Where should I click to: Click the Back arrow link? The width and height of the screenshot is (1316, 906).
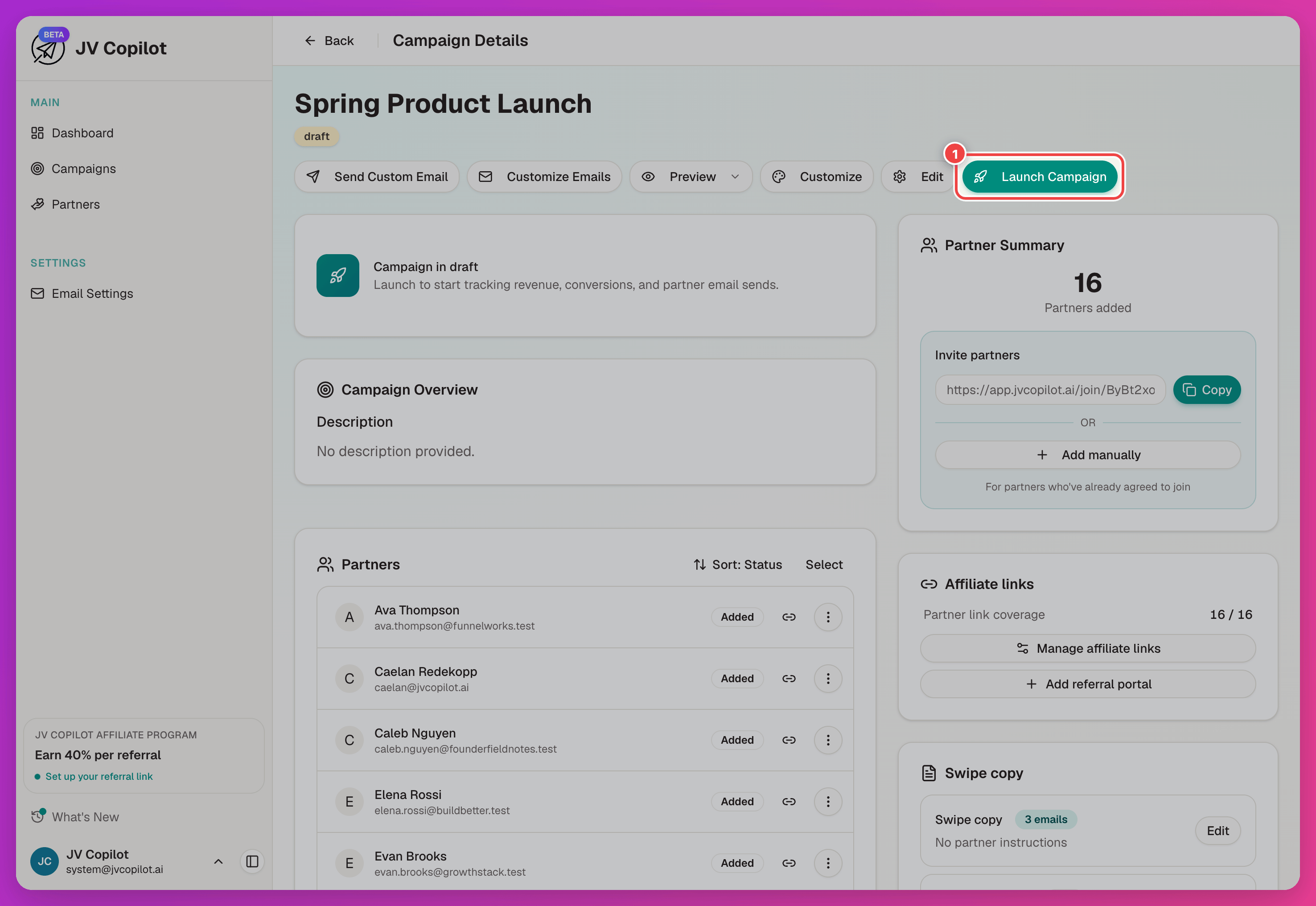(x=329, y=40)
